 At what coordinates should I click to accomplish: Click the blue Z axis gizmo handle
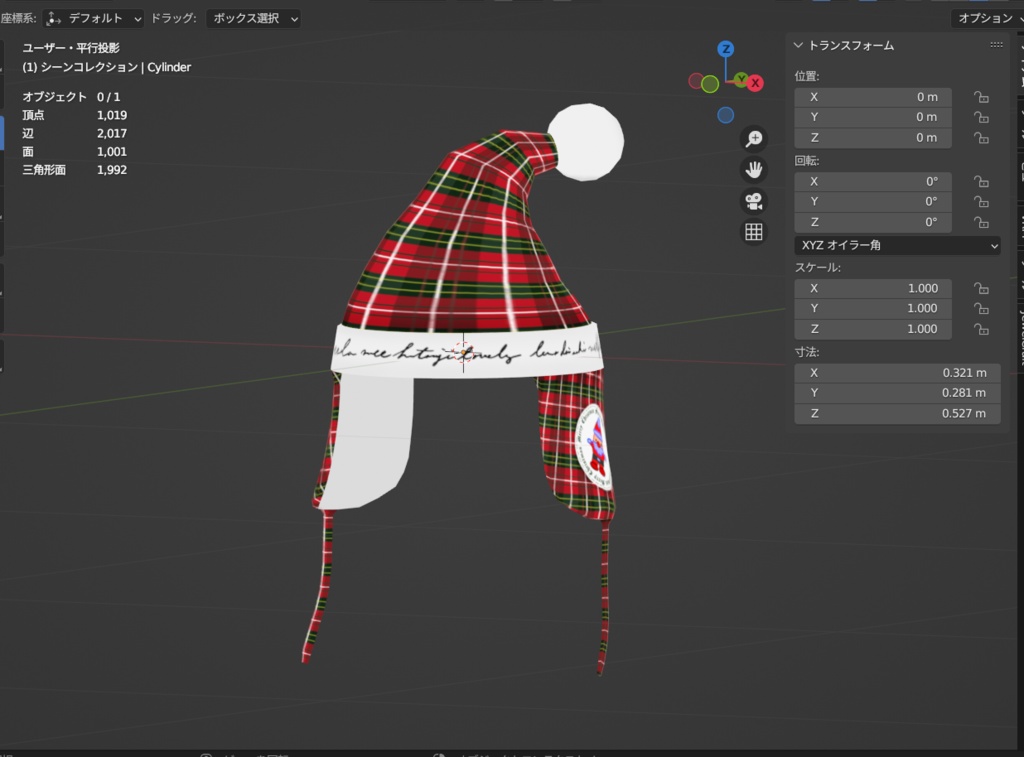pyautogui.click(x=726, y=49)
